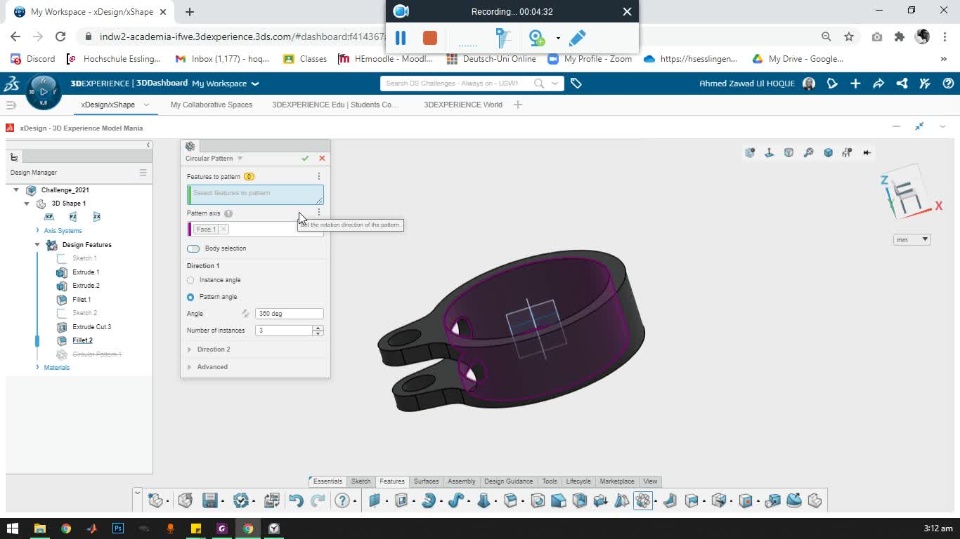Open the Circular Pattern title dropdown arrow
960x539 pixels.
[x=240, y=158]
